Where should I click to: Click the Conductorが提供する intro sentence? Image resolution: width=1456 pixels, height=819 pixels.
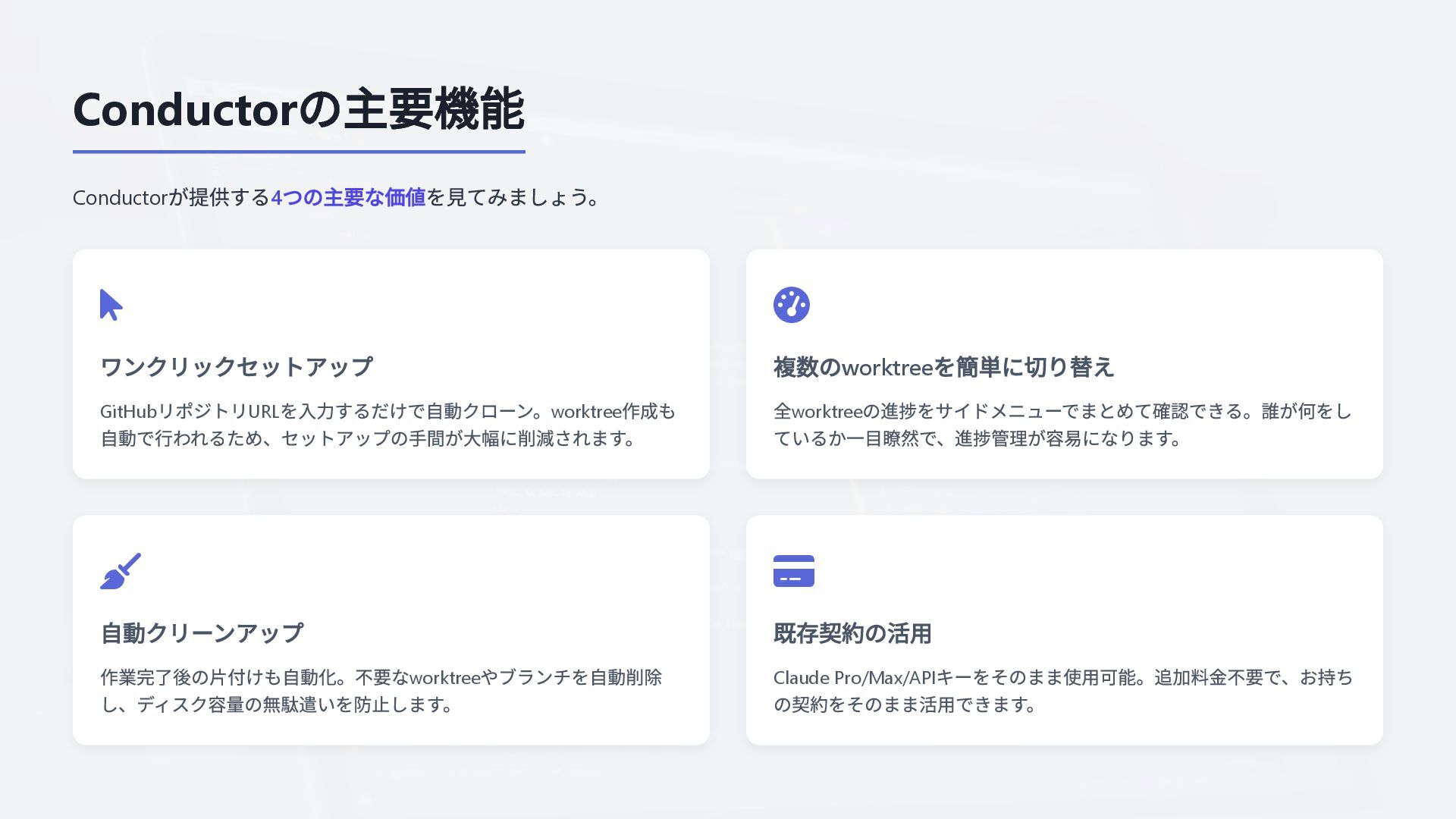[x=171, y=198]
